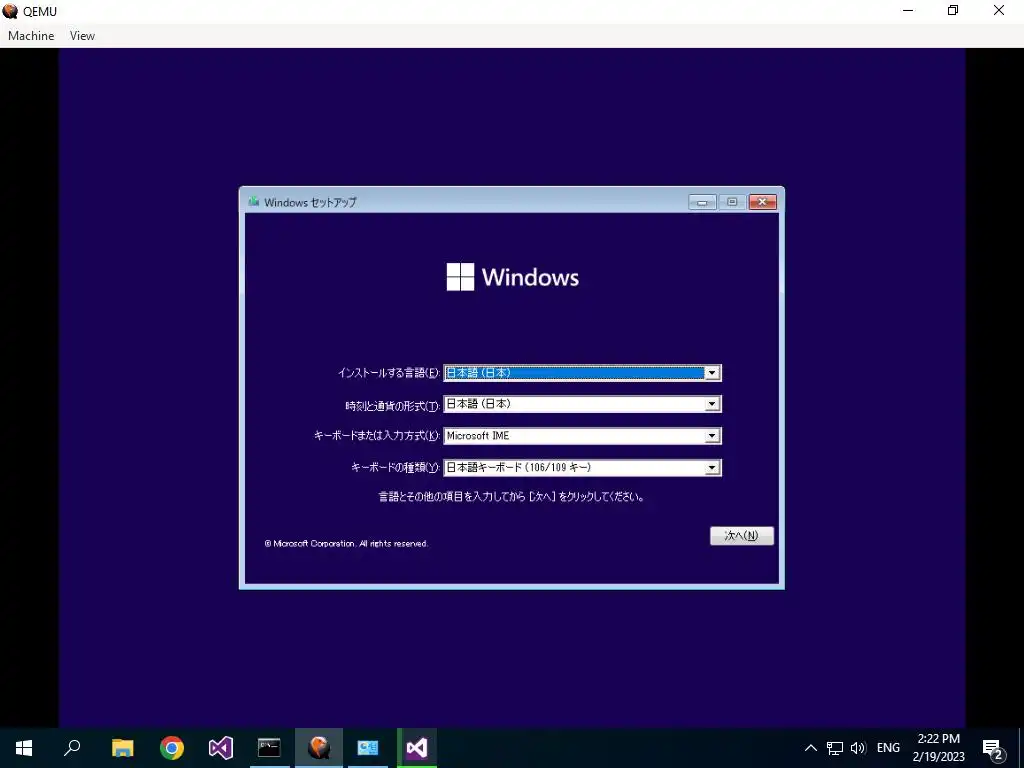Show hidden system tray icons

(810, 748)
